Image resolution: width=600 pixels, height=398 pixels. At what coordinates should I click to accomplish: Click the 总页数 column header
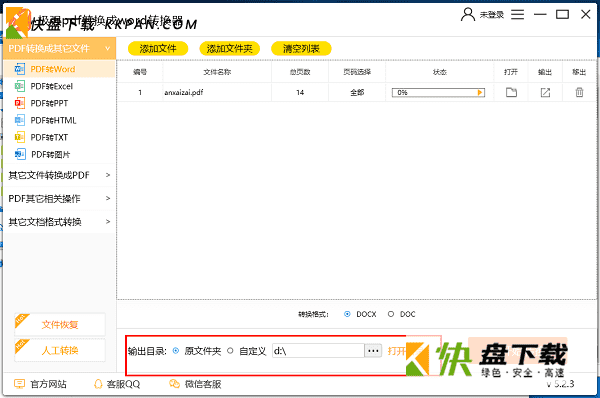(300, 72)
